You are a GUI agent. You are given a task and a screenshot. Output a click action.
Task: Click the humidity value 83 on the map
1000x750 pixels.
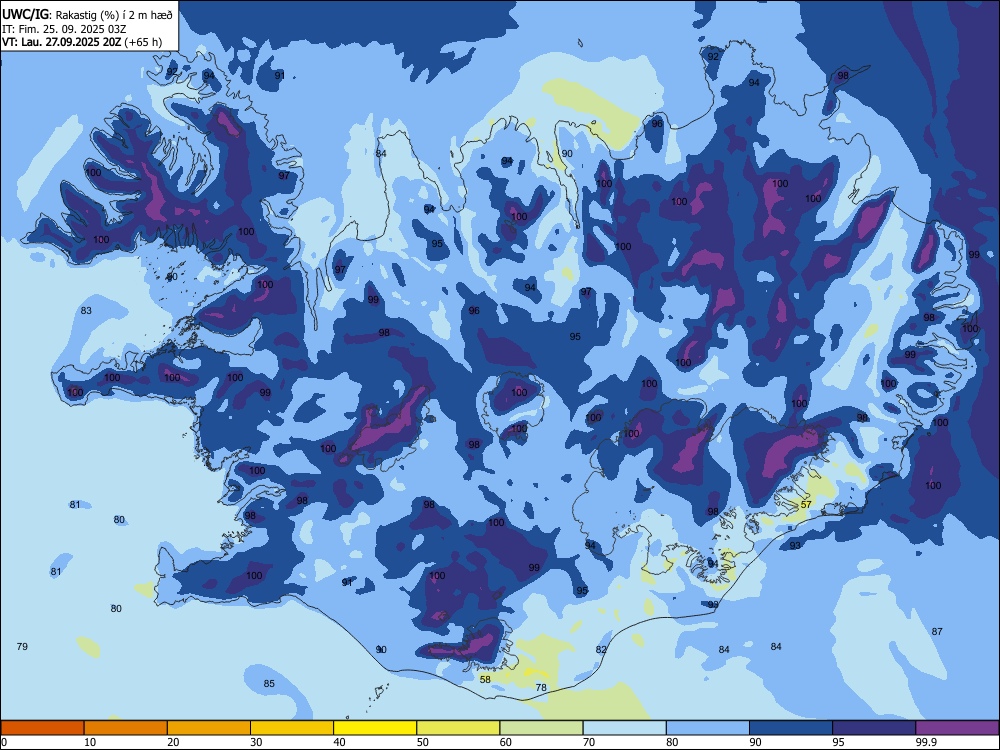[x=86, y=311]
